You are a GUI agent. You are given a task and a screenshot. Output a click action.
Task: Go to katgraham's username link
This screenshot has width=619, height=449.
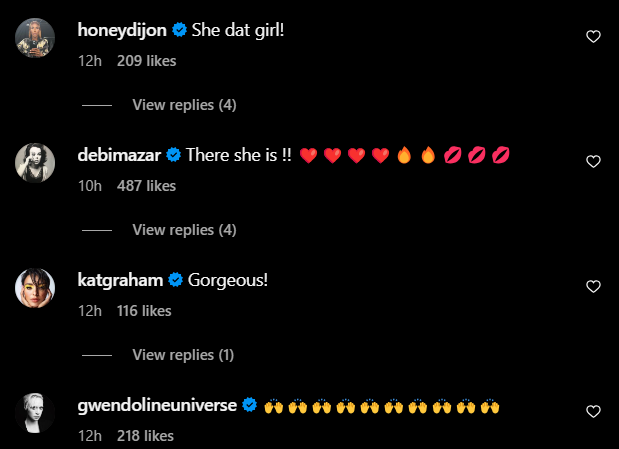[120, 280]
